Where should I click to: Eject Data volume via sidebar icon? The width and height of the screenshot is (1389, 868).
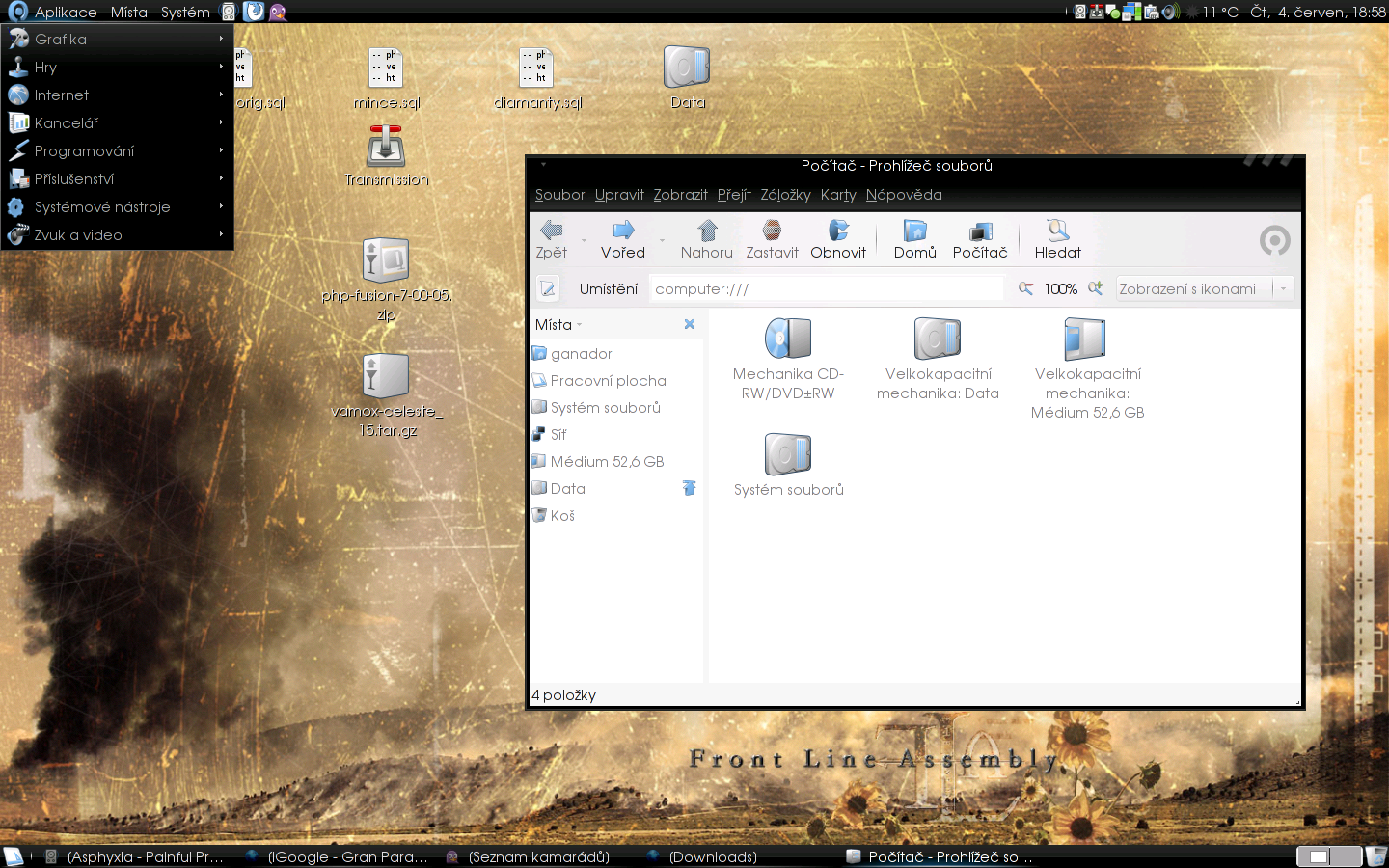[690, 488]
